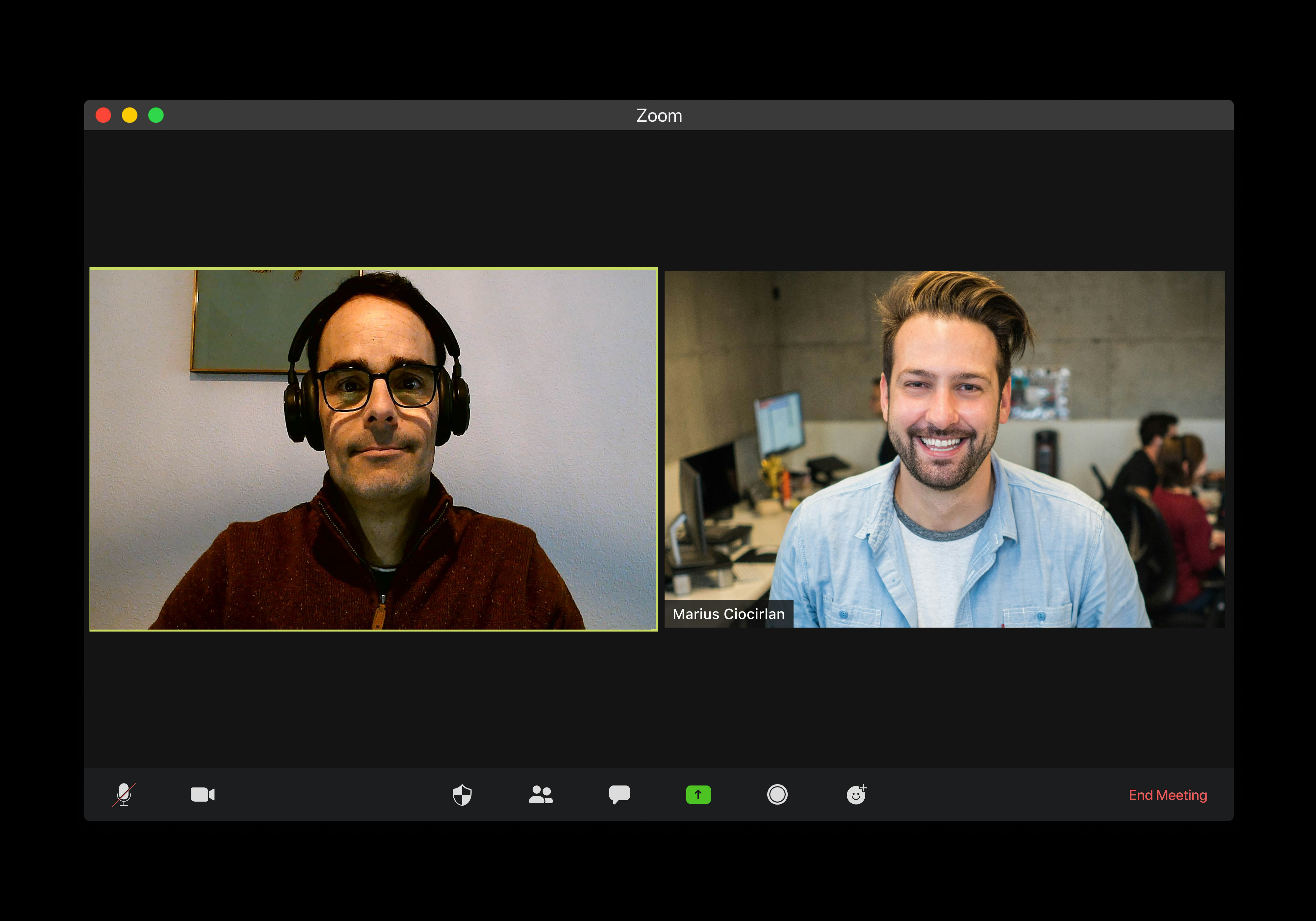Close the Zoom window with red button
Viewport: 1316px width, 921px height.
103,115
